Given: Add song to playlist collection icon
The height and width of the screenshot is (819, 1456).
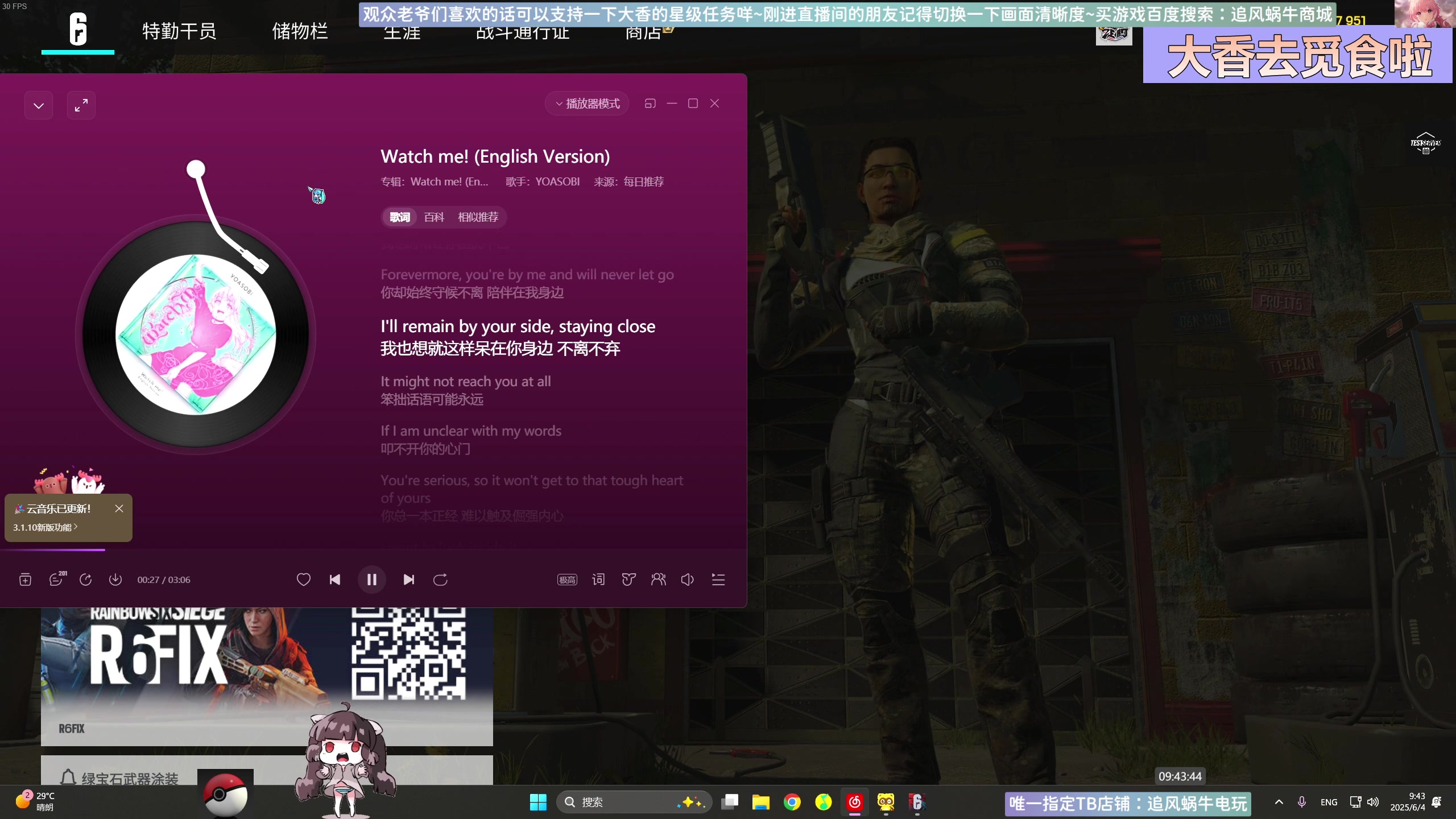Looking at the screenshot, I should tap(25, 580).
